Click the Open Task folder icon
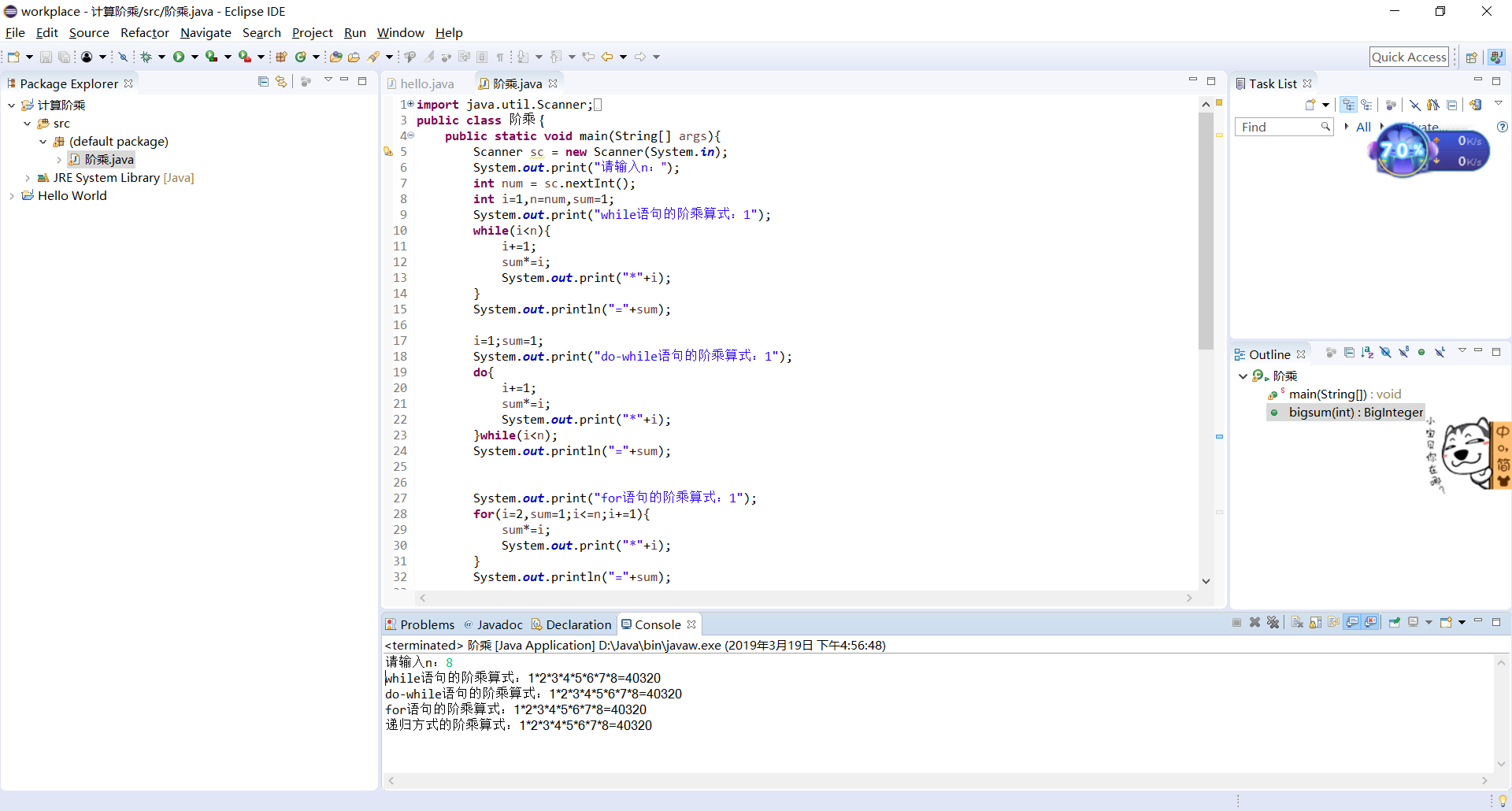1512x811 pixels. pos(354,57)
